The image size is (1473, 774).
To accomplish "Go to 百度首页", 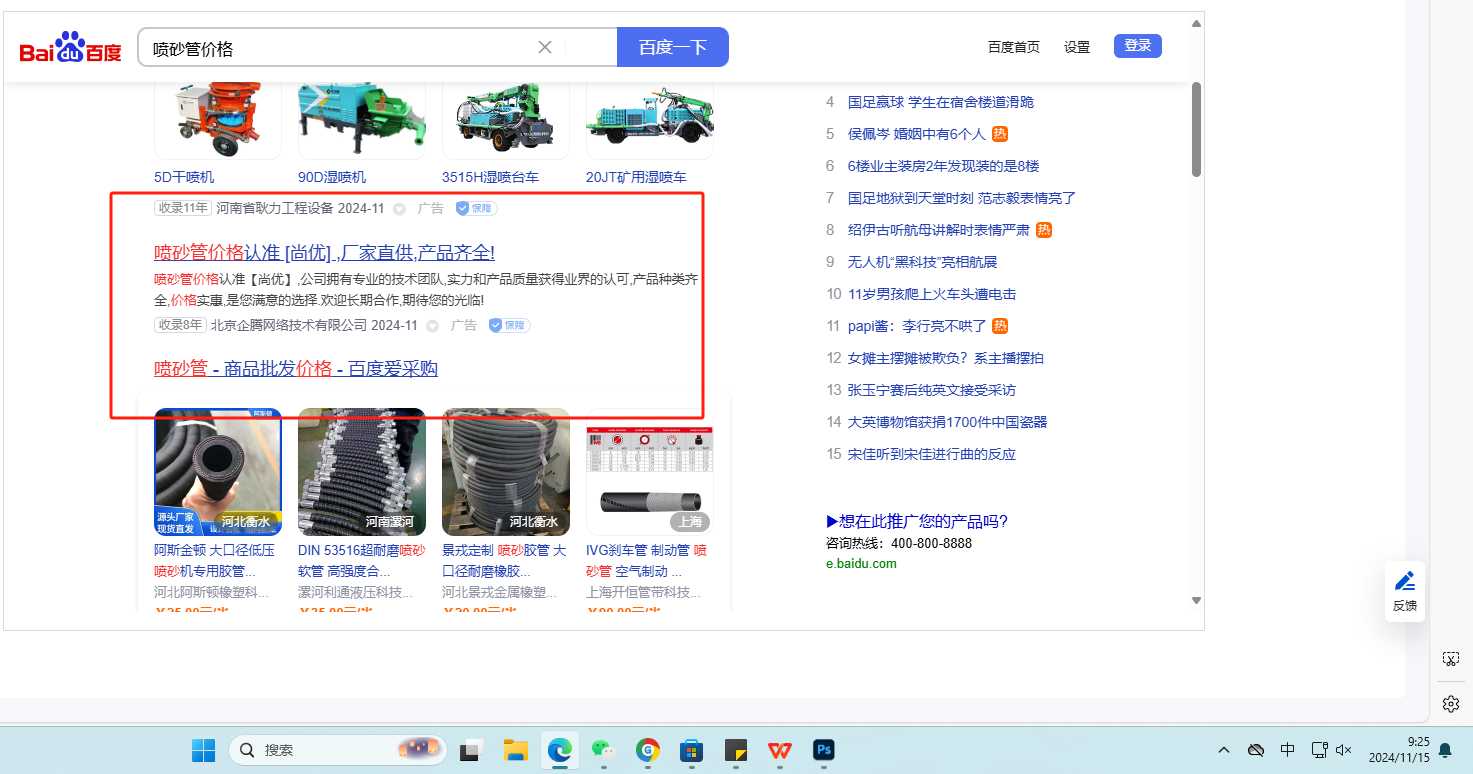I will 1014,47.
